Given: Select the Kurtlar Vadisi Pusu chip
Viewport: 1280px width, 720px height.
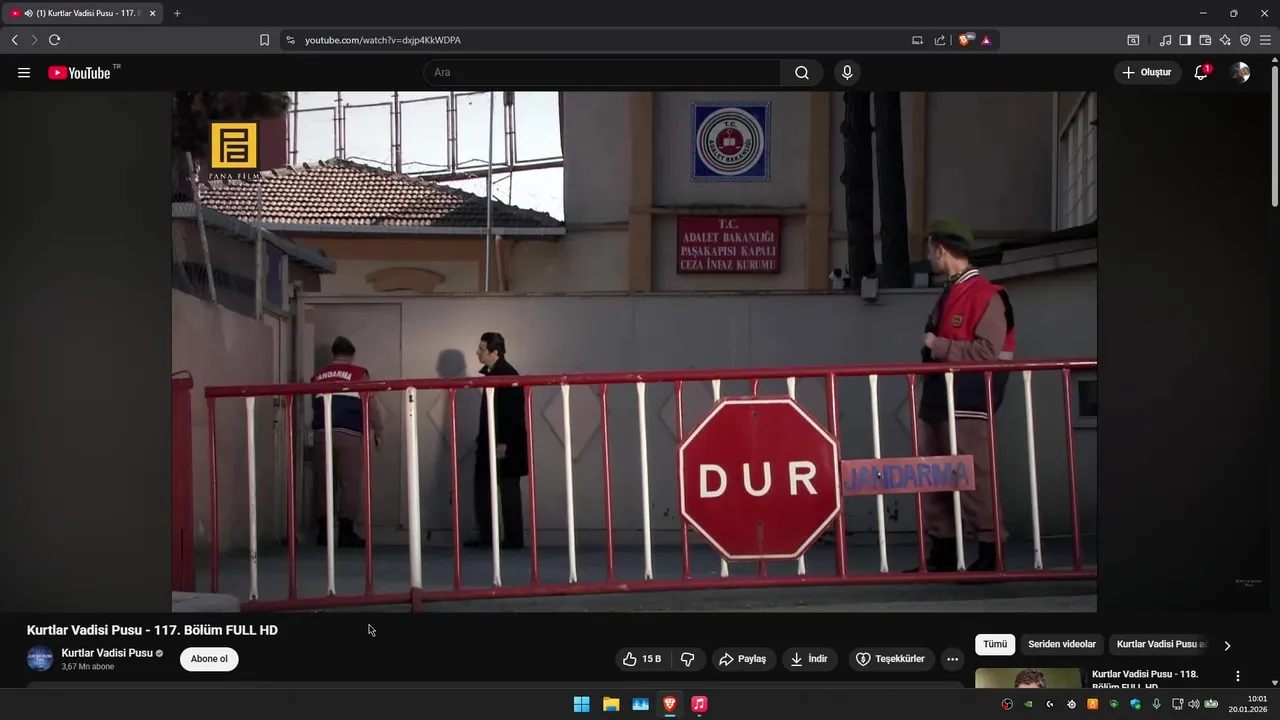Looking at the screenshot, I should (x=1160, y=645).
